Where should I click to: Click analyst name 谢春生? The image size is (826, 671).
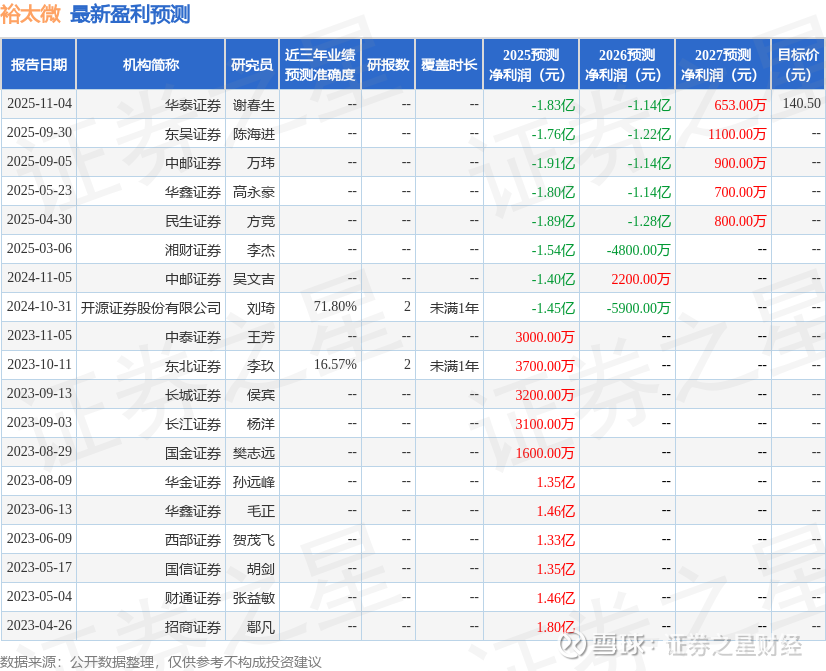(x=254, y=105)
